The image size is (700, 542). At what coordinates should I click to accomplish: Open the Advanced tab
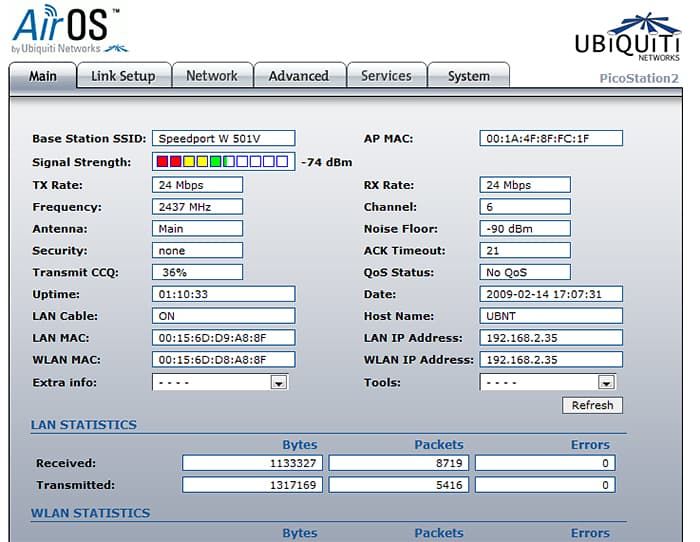[x=298, y=76]
